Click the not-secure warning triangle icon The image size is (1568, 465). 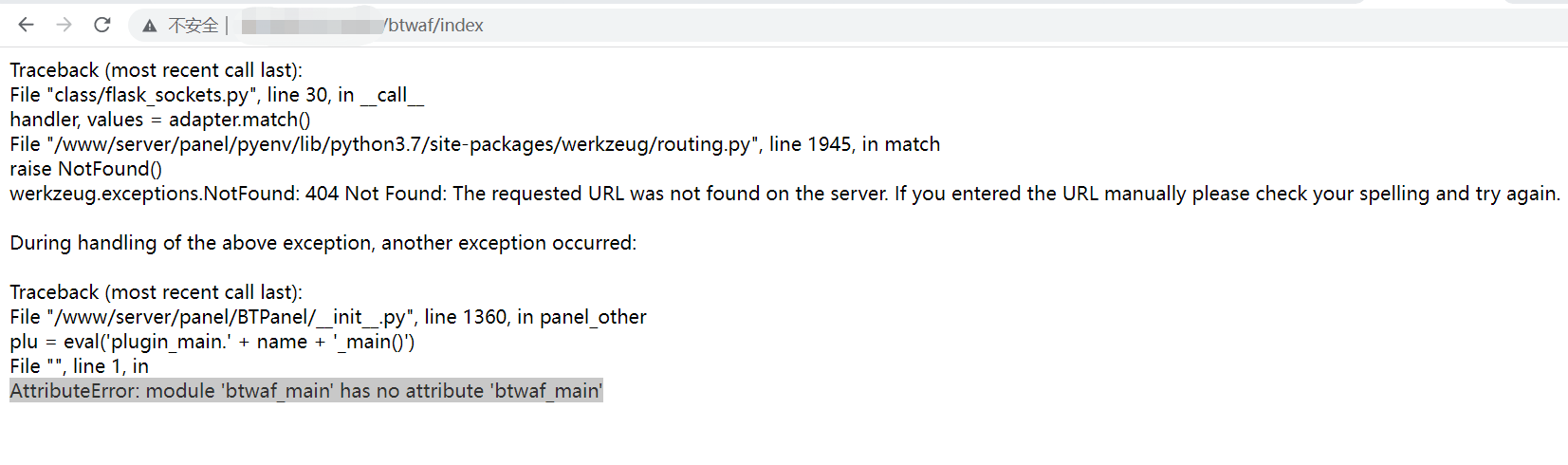(x=149, y=26)
